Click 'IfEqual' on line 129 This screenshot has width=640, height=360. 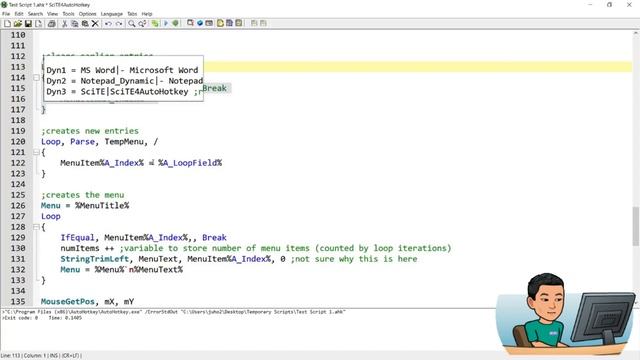click(x=77, y=238)
